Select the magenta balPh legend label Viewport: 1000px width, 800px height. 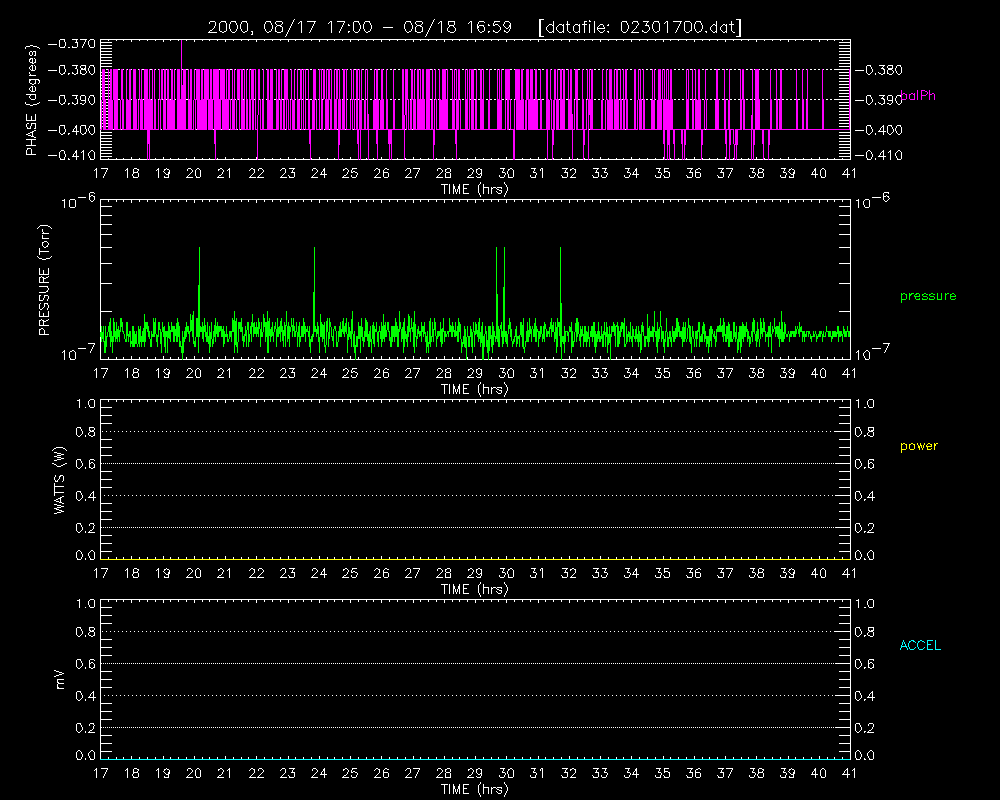pyautogui.click(x=918, y=96)
